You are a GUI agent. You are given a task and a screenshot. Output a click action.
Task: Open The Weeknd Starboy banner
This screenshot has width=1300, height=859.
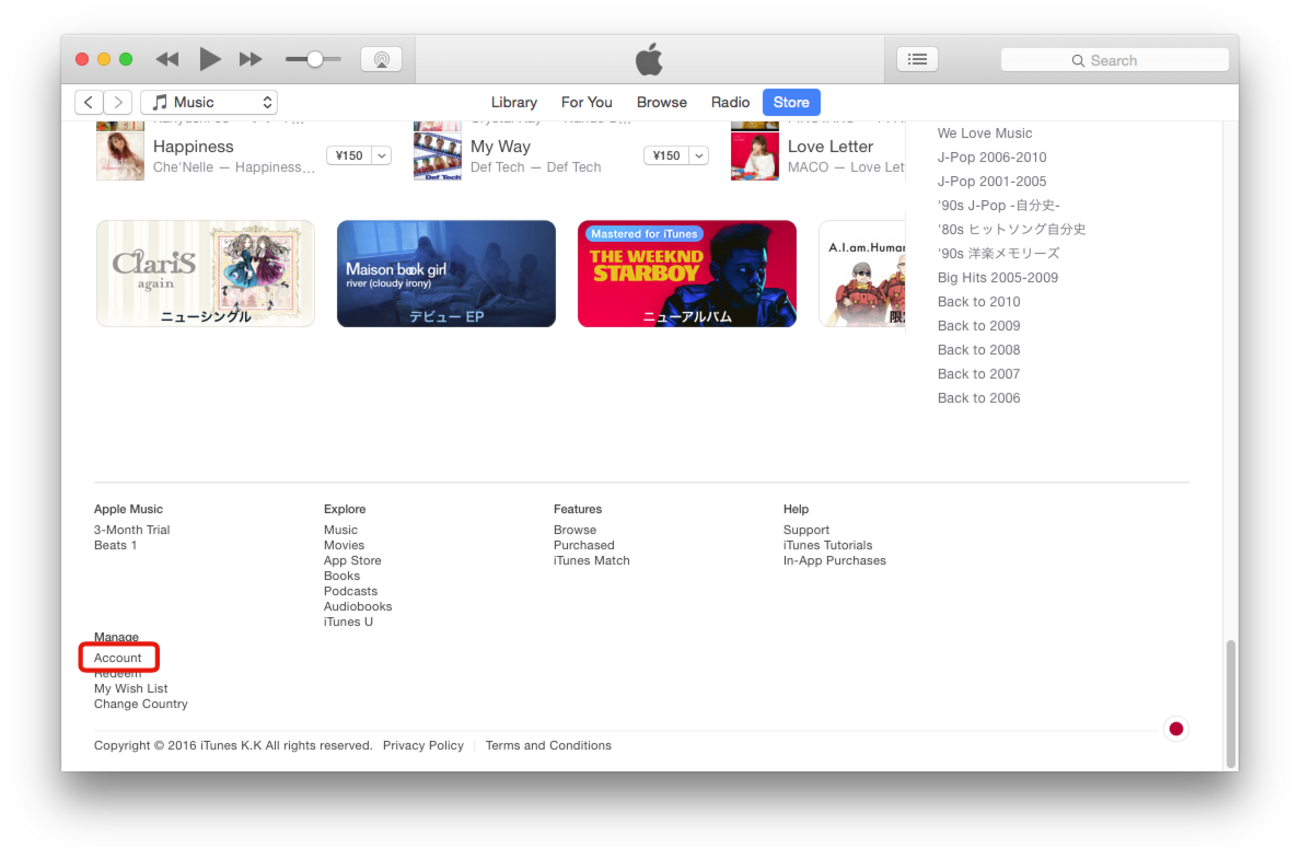pyautogui.click(x=687, y=274)
